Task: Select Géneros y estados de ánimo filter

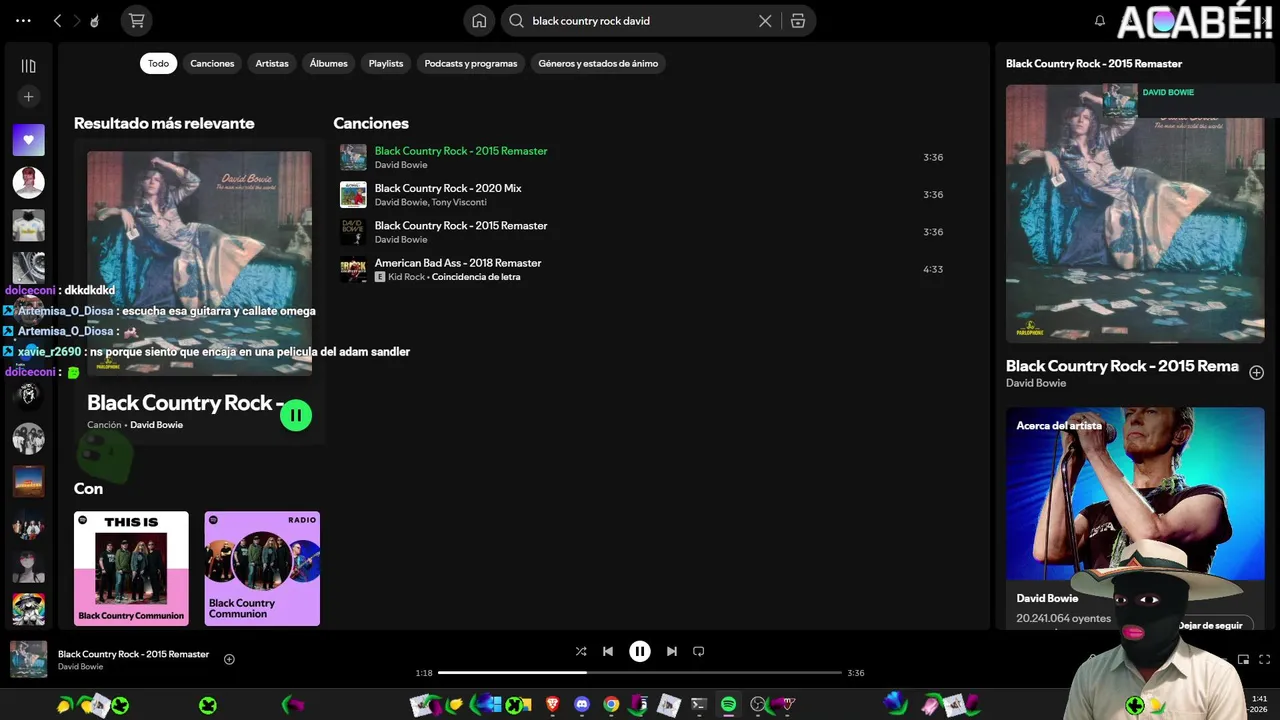Action: 598,63
